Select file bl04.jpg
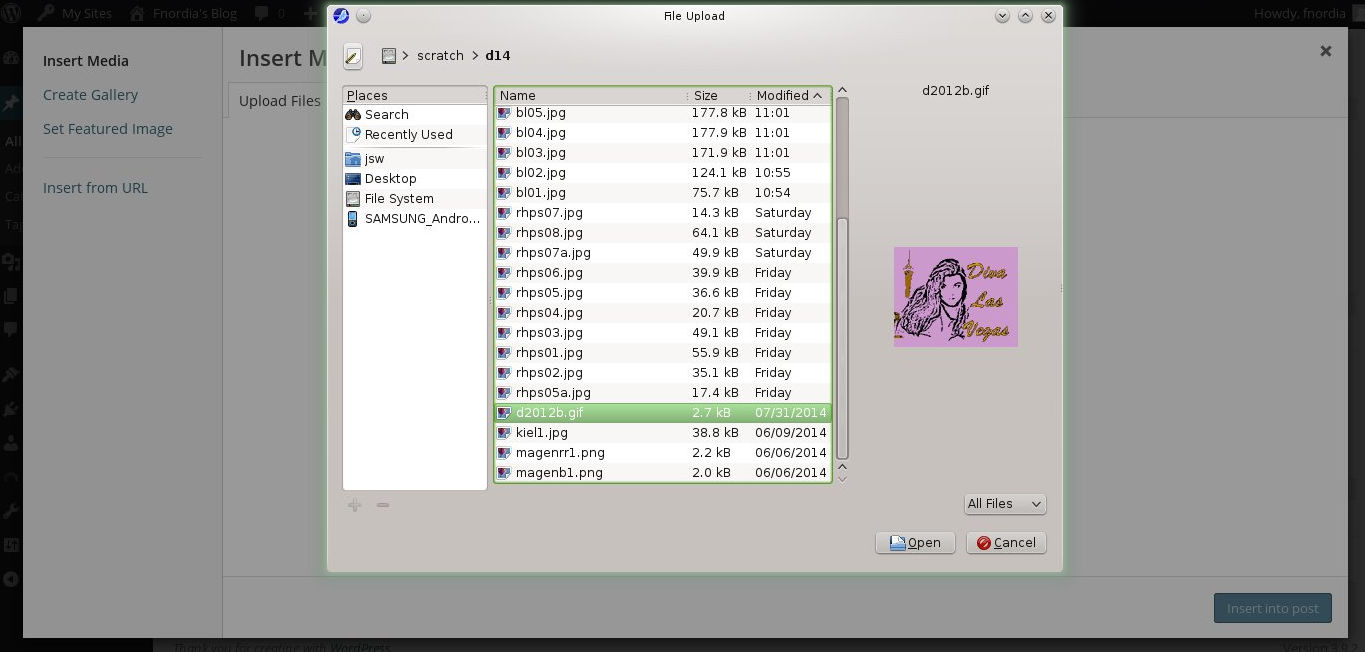 click(x=662, y=132)
